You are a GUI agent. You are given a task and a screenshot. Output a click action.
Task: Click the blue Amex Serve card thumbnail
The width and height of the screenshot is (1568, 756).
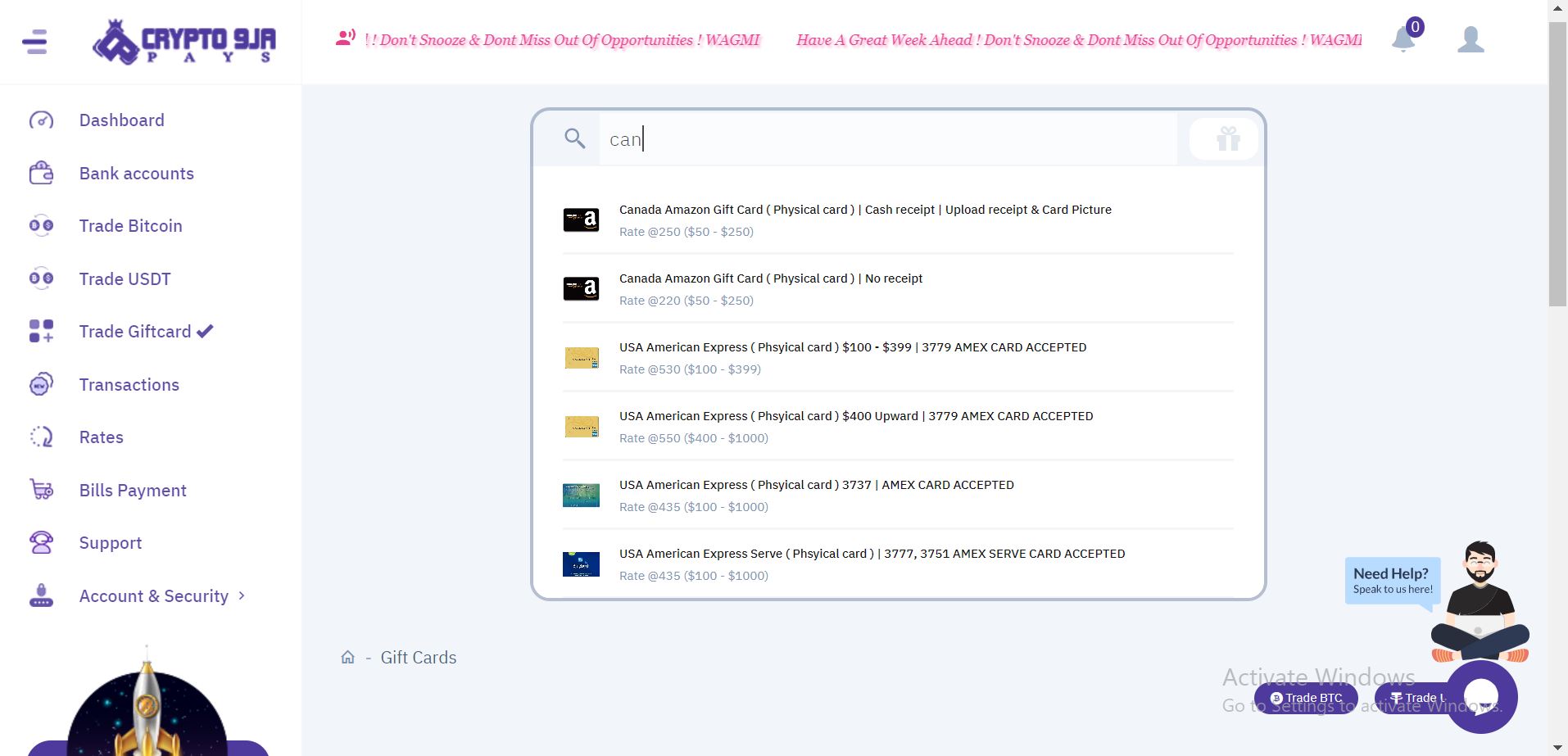(x=581, y=564)
